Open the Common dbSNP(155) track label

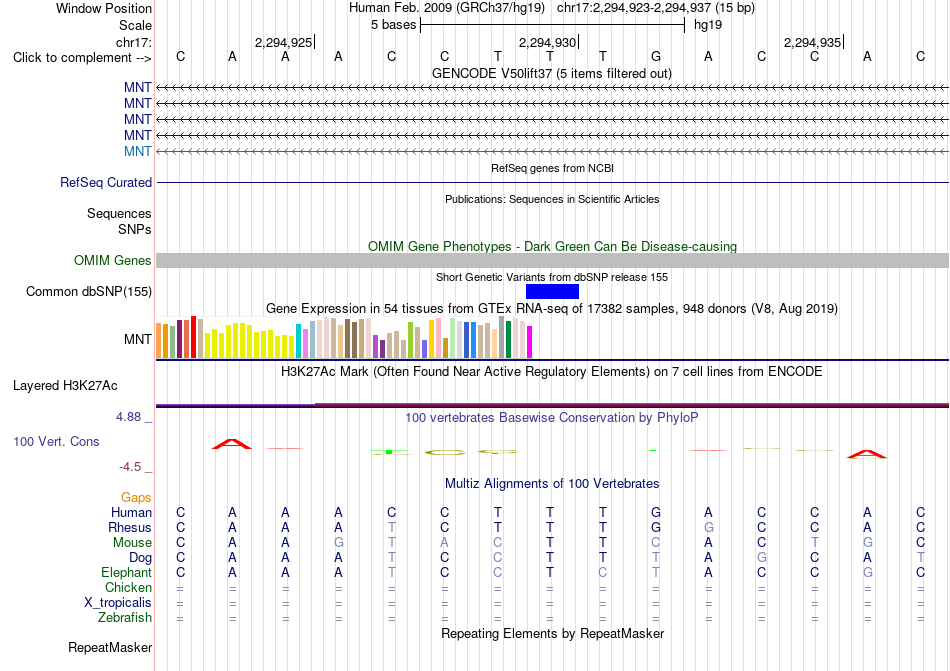point(88,291)
